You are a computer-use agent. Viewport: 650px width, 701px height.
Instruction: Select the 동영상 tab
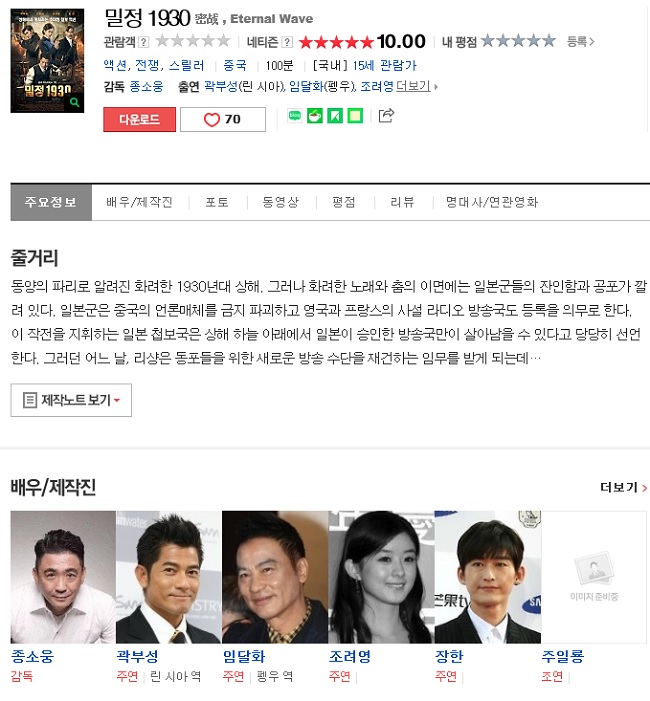pyautogui.click(x=280, y=203)
